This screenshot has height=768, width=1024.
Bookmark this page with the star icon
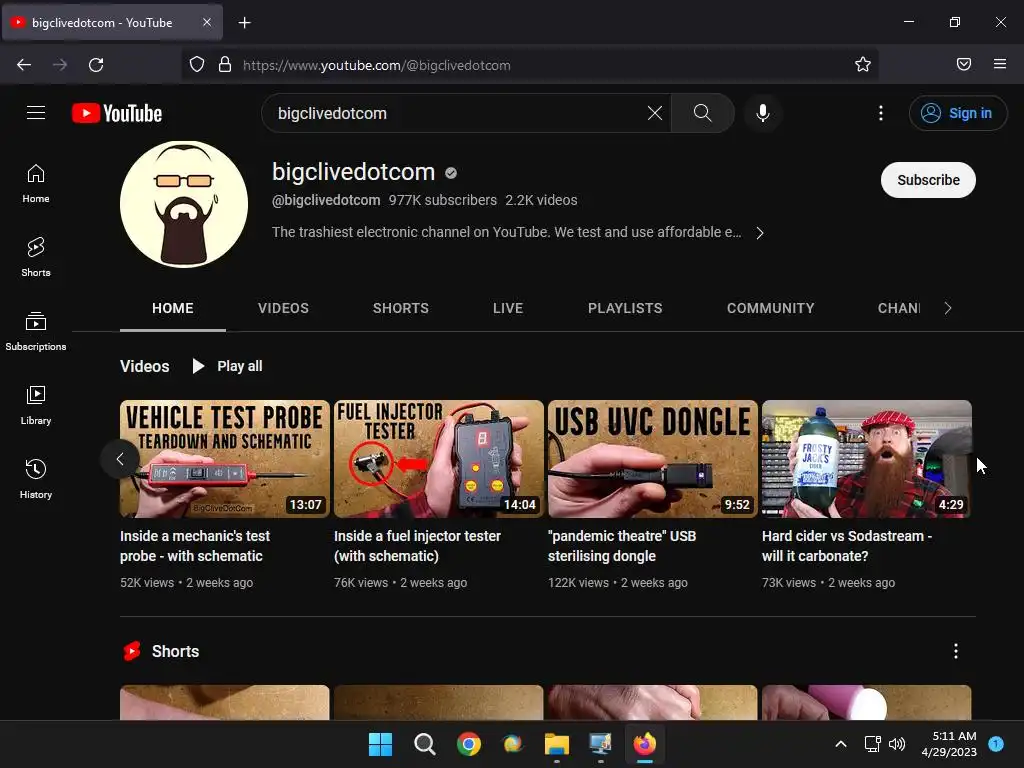tap(863, 64)
